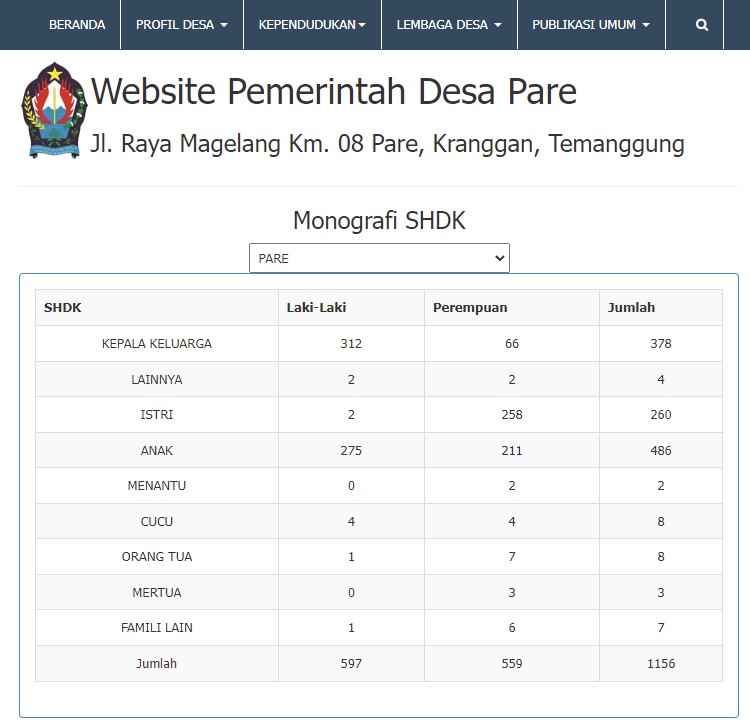Select the KEPALA KELUARGA row label
Image resolution: width=750 pixels, height=725 pixels.
(157, 344)
